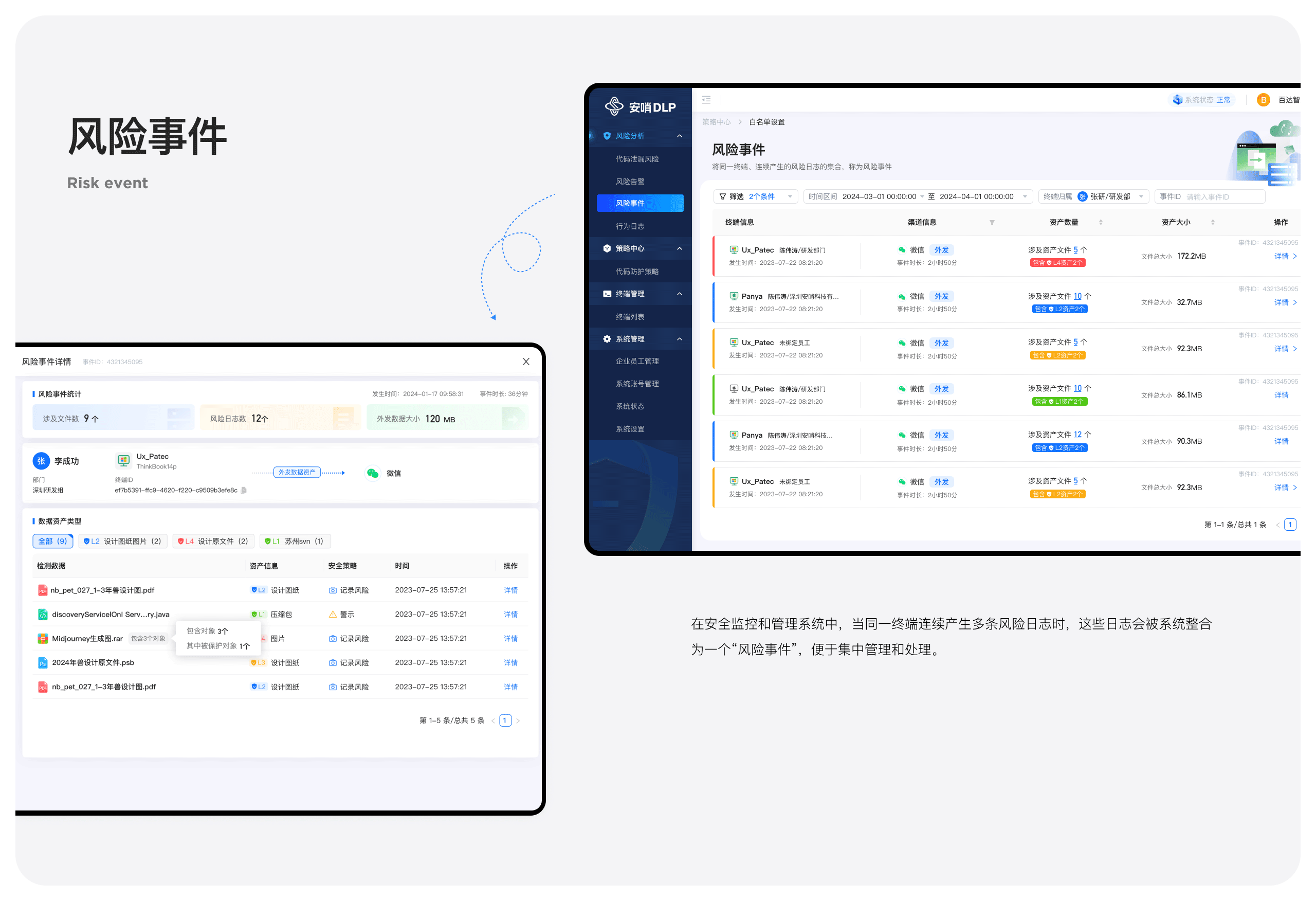
Task: Click the terminal icon beside 终端管理
Action: 607,294
